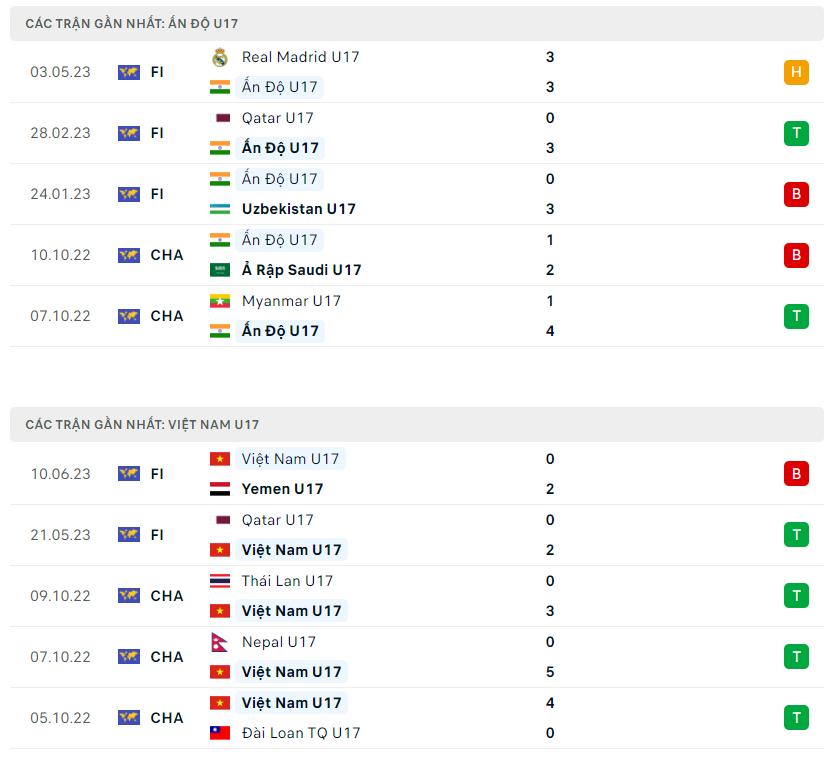
Task: Select the Thái Lan U17 team name
Action: coord(287,581)
